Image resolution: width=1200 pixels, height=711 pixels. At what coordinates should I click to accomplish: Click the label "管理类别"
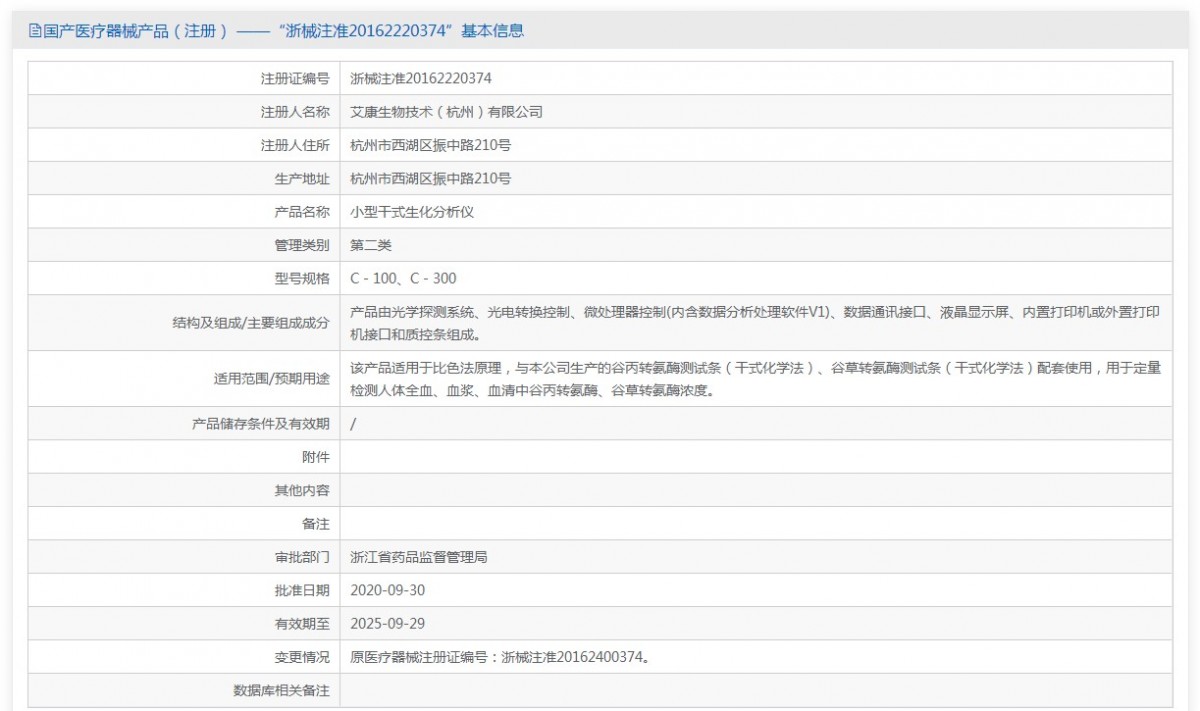[302, 245]
